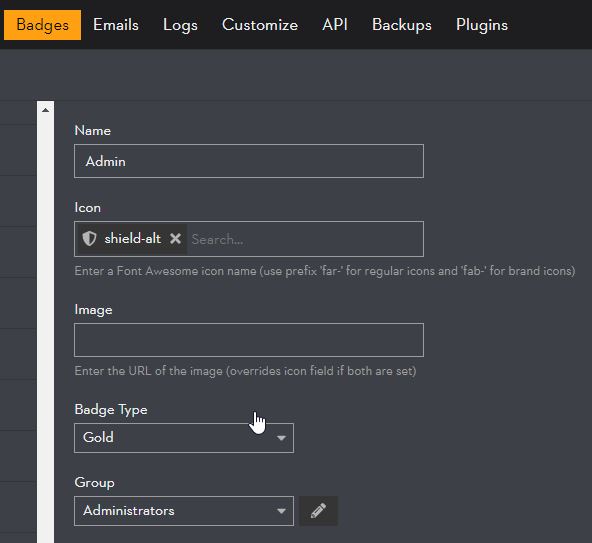Image resolution: width=592 pixels, height=543 pixels.
Task: Select the Gold badge type combo box
Action: [x=184, y=438]
